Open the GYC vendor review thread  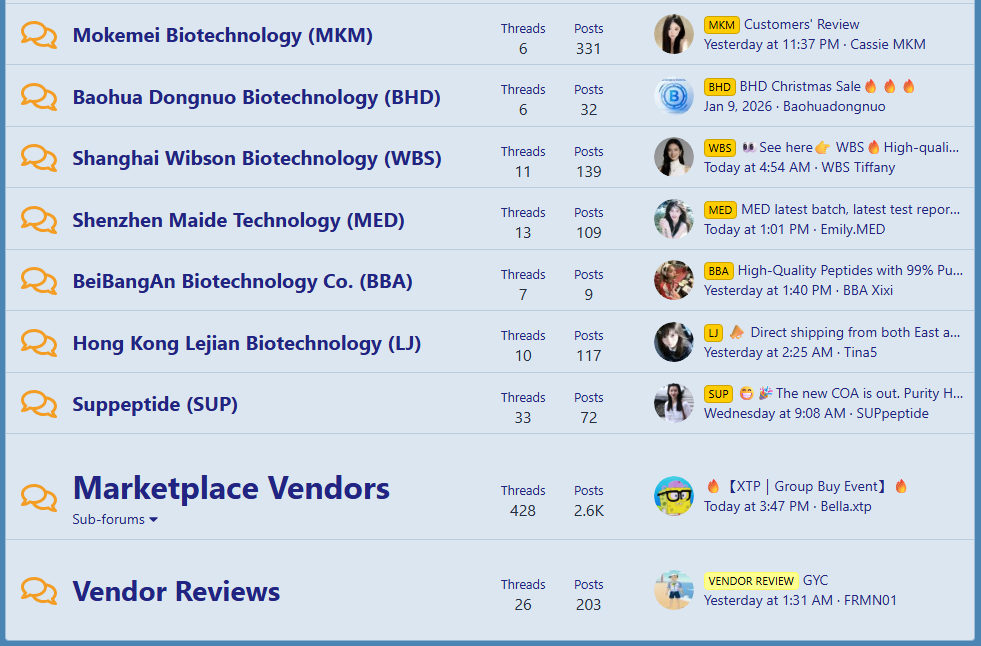(815, 580)
